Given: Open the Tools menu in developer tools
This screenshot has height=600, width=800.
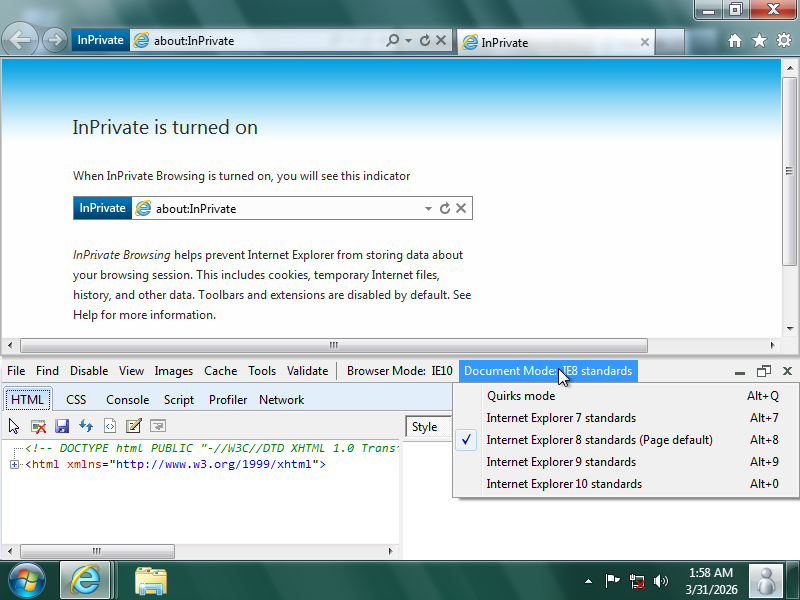Looking at the screenshot, I should [x=262, y=371].
